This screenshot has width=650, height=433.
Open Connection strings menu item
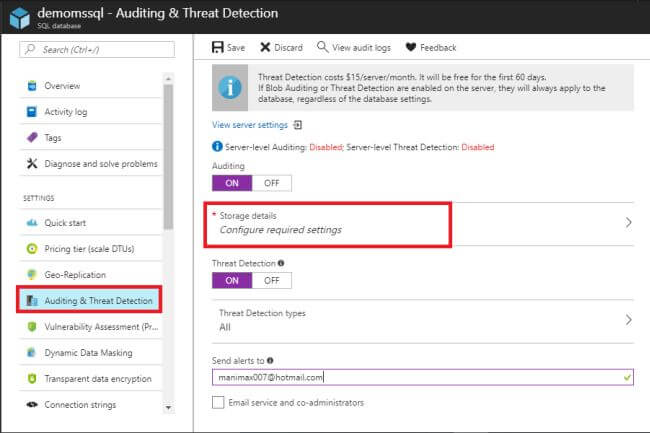pyautogui.click(x=90, y=404)
